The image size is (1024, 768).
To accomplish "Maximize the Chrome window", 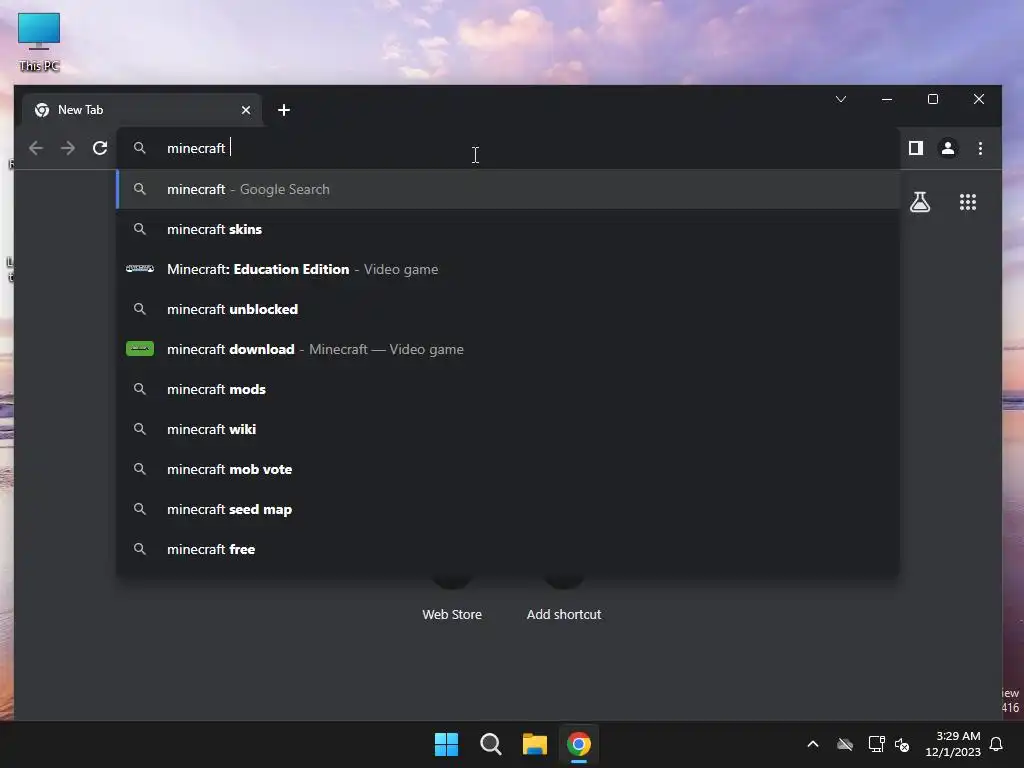I will pyautogui.click(x=933, y=99).
